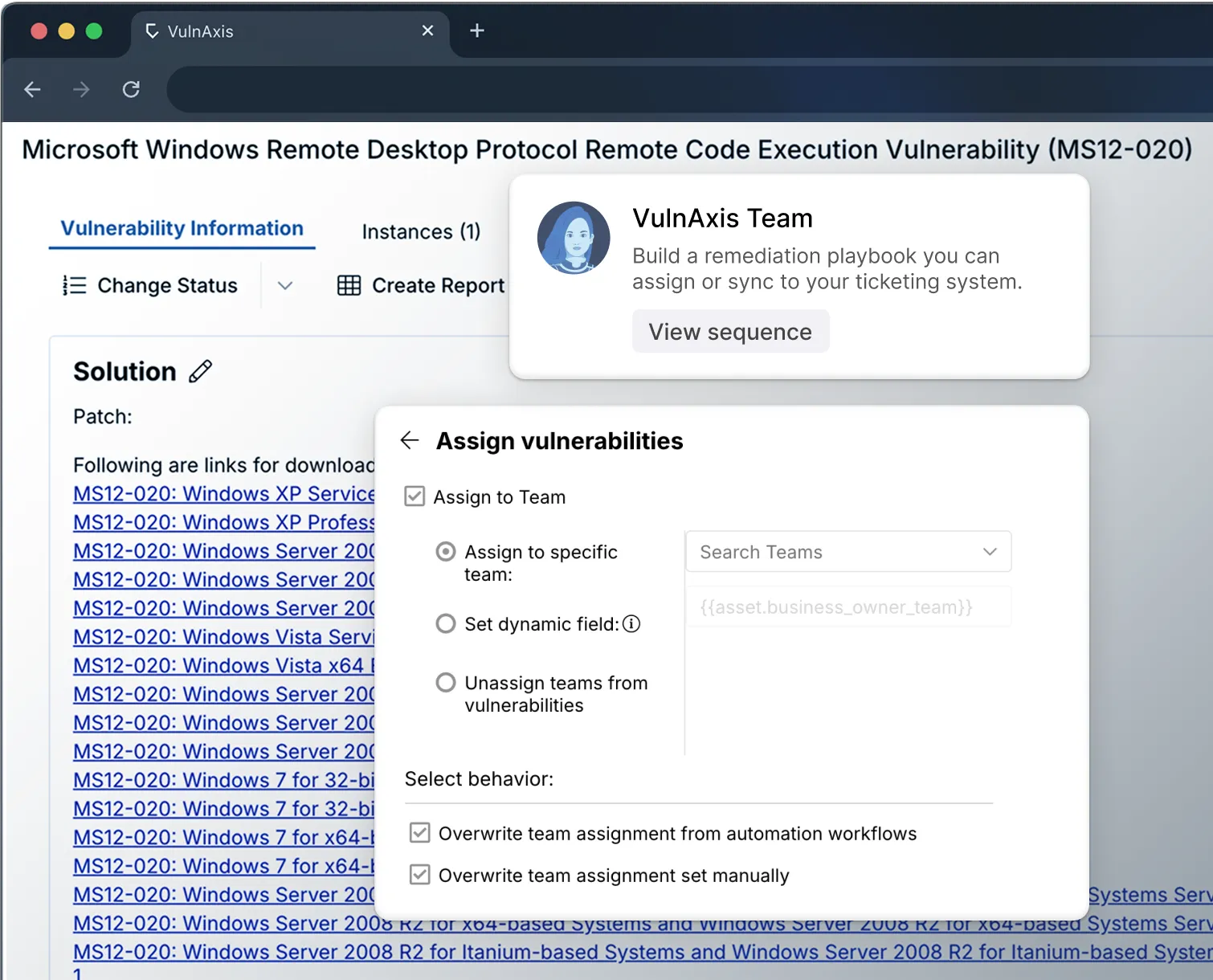Click the 'Patch:' text
The width and height of the screenshot is (1213, 980).
[x=103, y=417]
